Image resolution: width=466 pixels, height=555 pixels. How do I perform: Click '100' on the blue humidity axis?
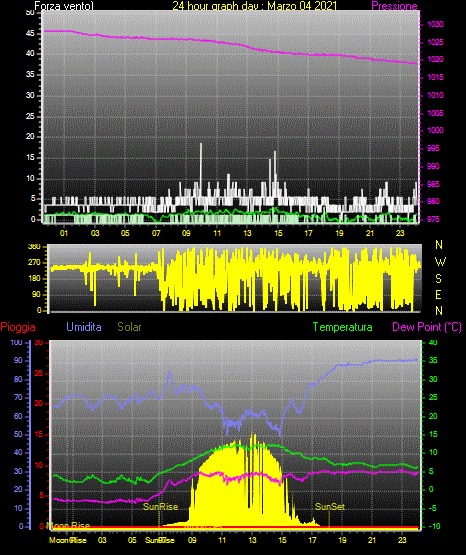17,343
